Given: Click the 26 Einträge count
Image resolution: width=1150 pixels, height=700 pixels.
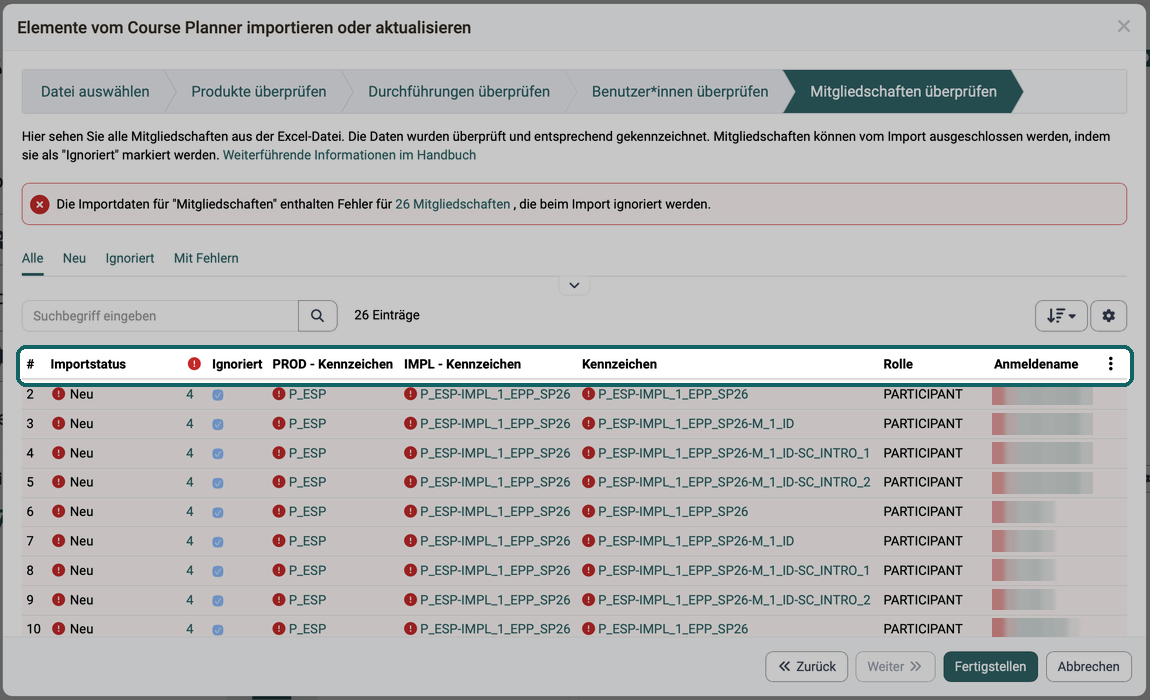Looking at the screenshot, I should click(x=387, y=315).
